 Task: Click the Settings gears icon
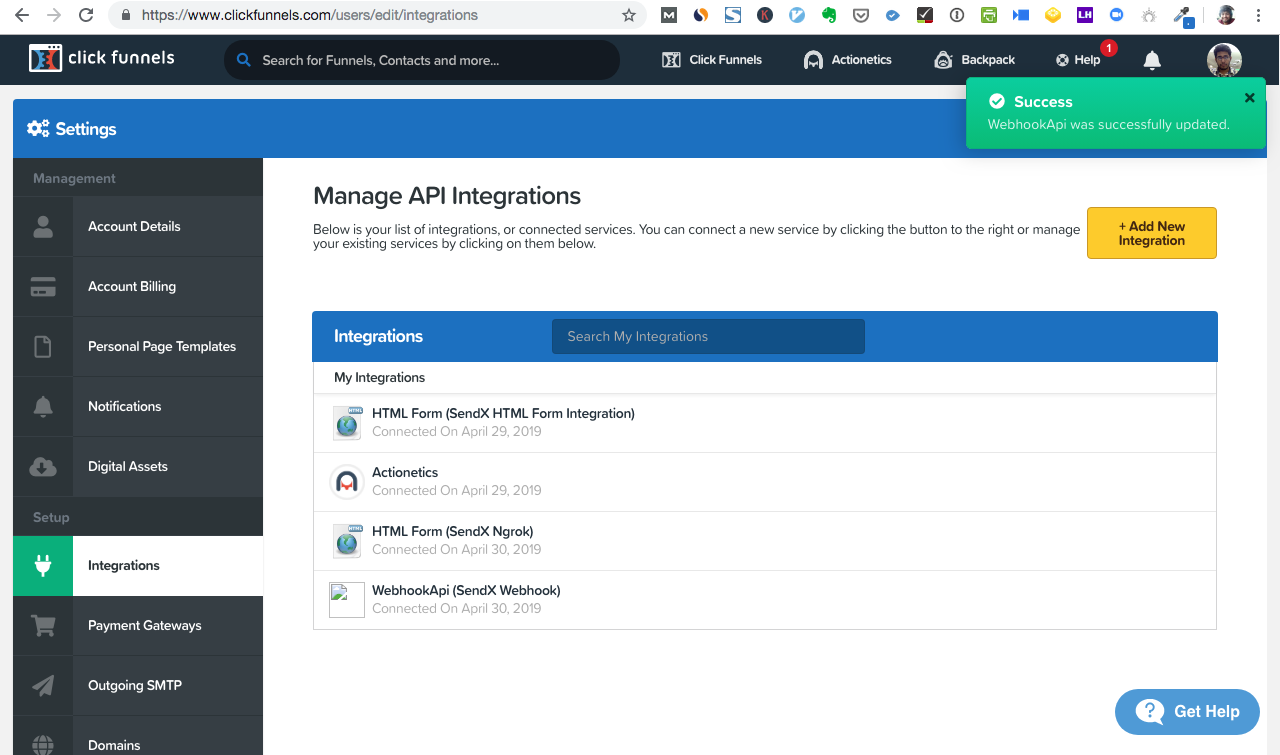tap(38, 128)
